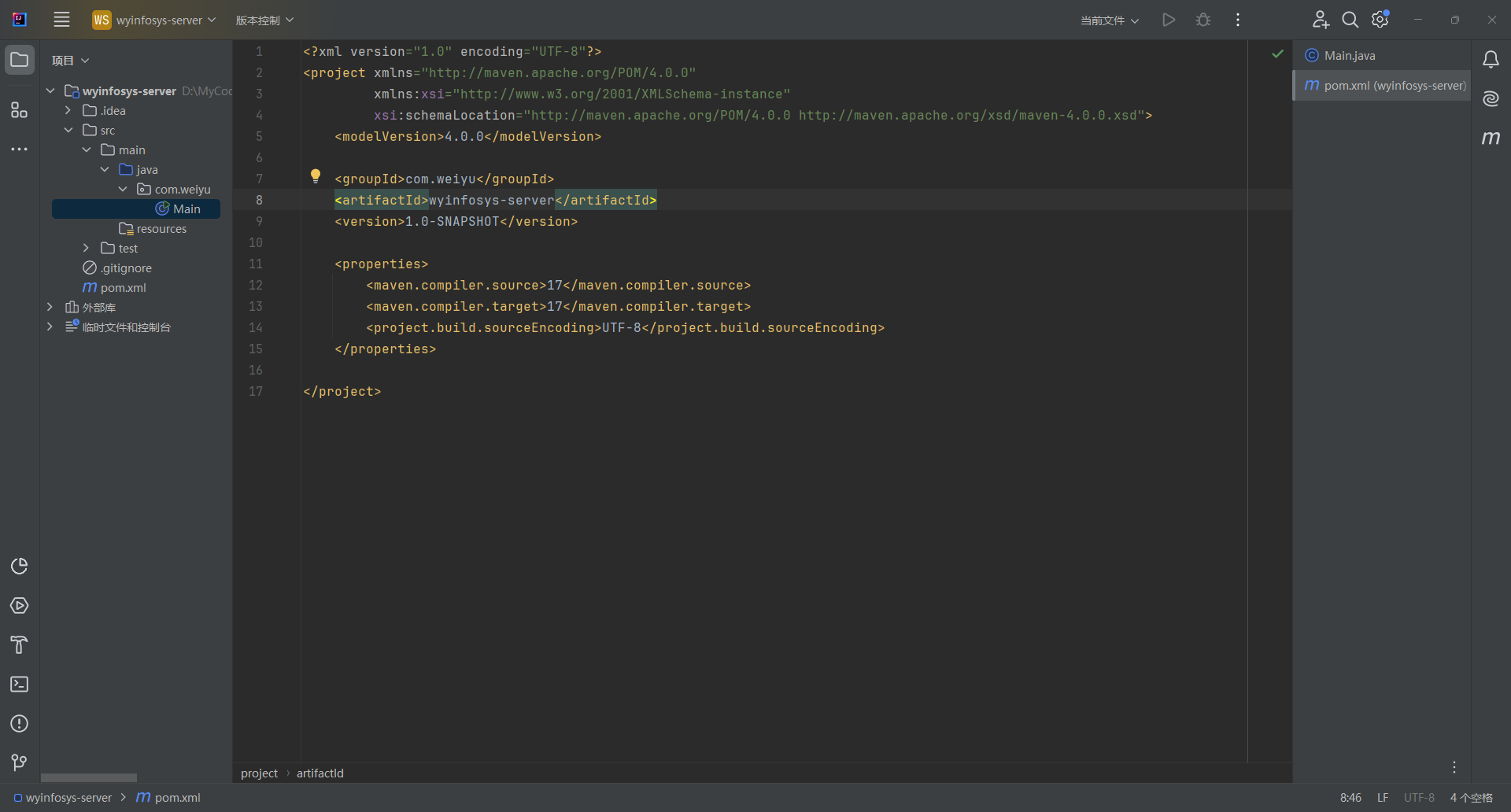Open notifications with the bell icon
The width and height of the screenshot is (1511, 812).
click(1491, 59)
